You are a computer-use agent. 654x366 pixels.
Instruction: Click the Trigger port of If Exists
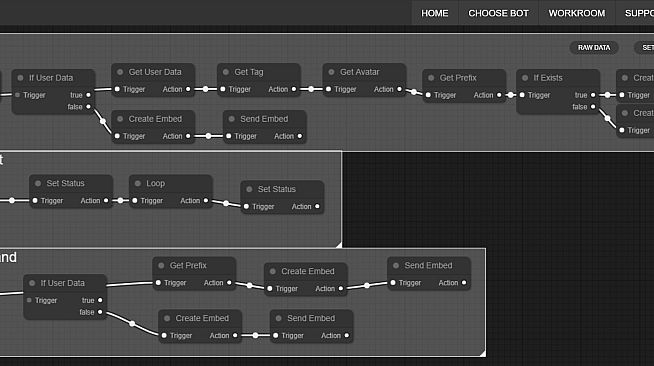pos(522,95)
